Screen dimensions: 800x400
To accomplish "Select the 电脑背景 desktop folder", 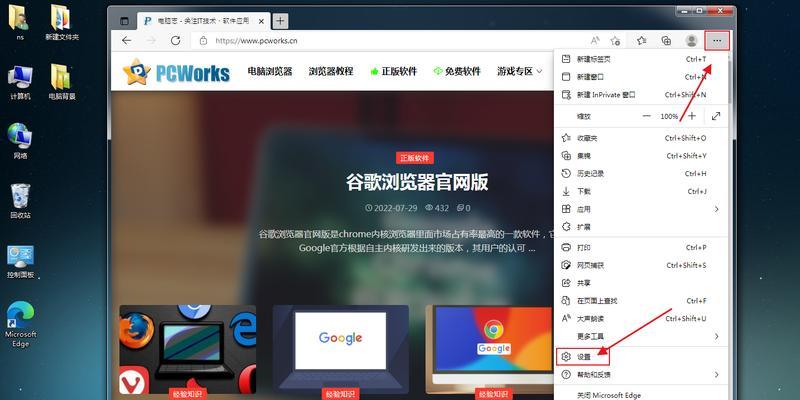I will click(62, 82).
